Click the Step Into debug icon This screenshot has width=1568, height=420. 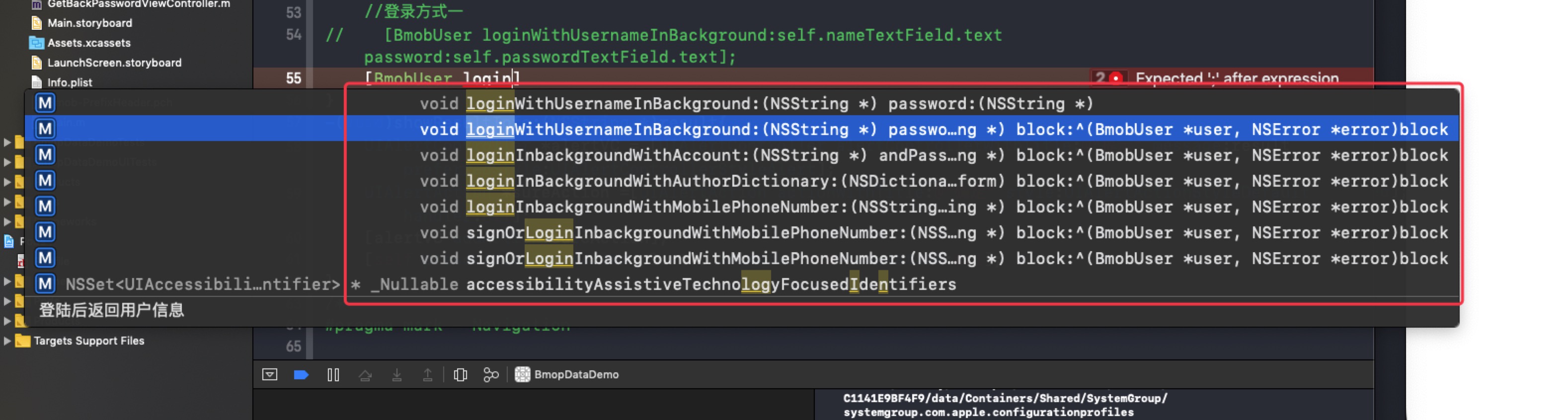click(397, 375)
